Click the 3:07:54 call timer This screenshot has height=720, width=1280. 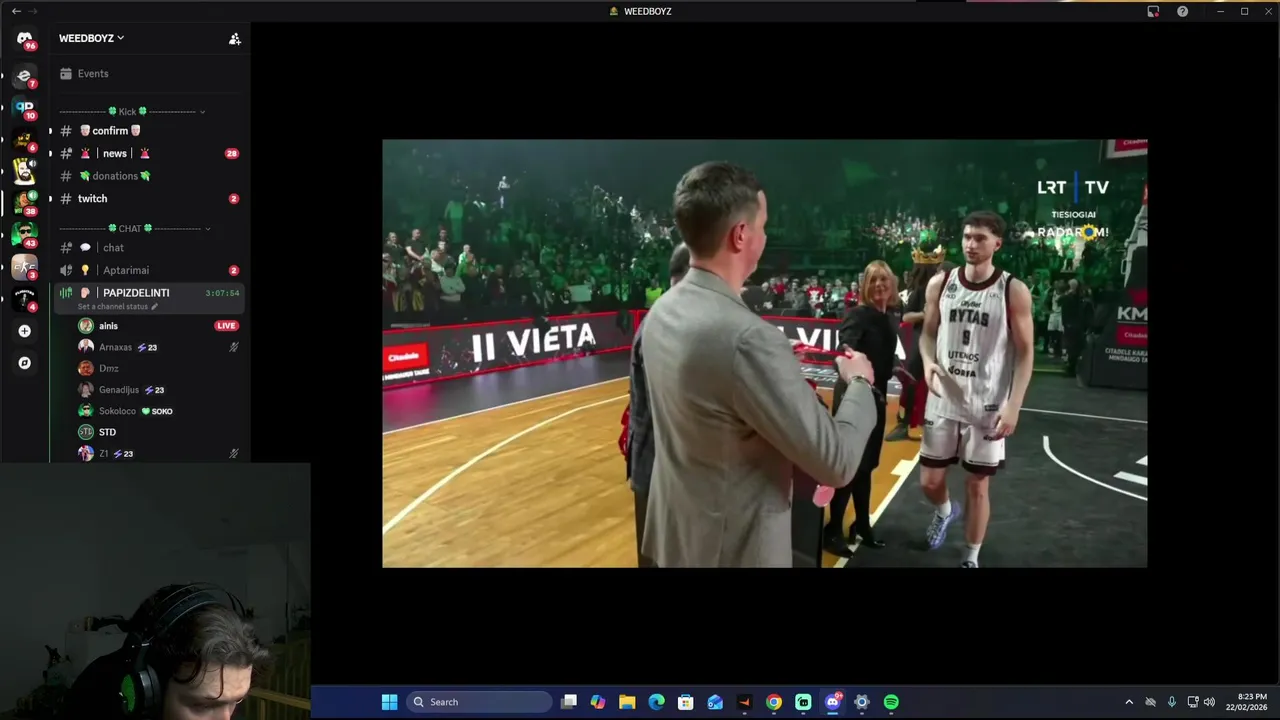pos(222,293)
